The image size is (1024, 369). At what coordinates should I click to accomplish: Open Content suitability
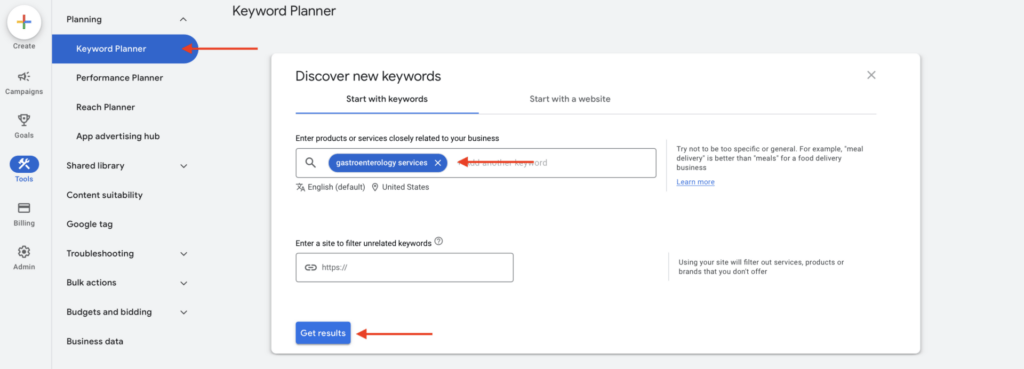(x=104, y=195)
